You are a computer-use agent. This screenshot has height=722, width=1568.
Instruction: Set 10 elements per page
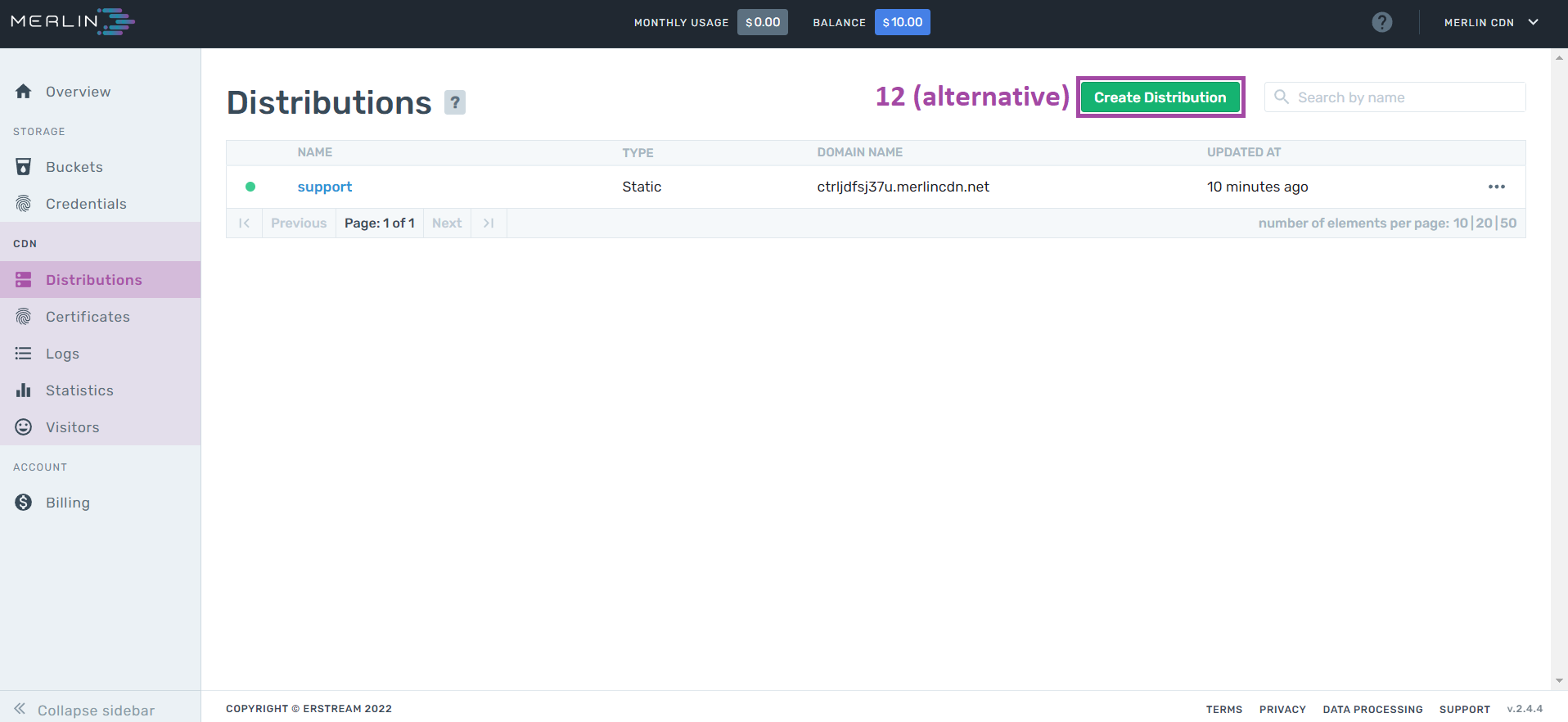pos(1461,223)
